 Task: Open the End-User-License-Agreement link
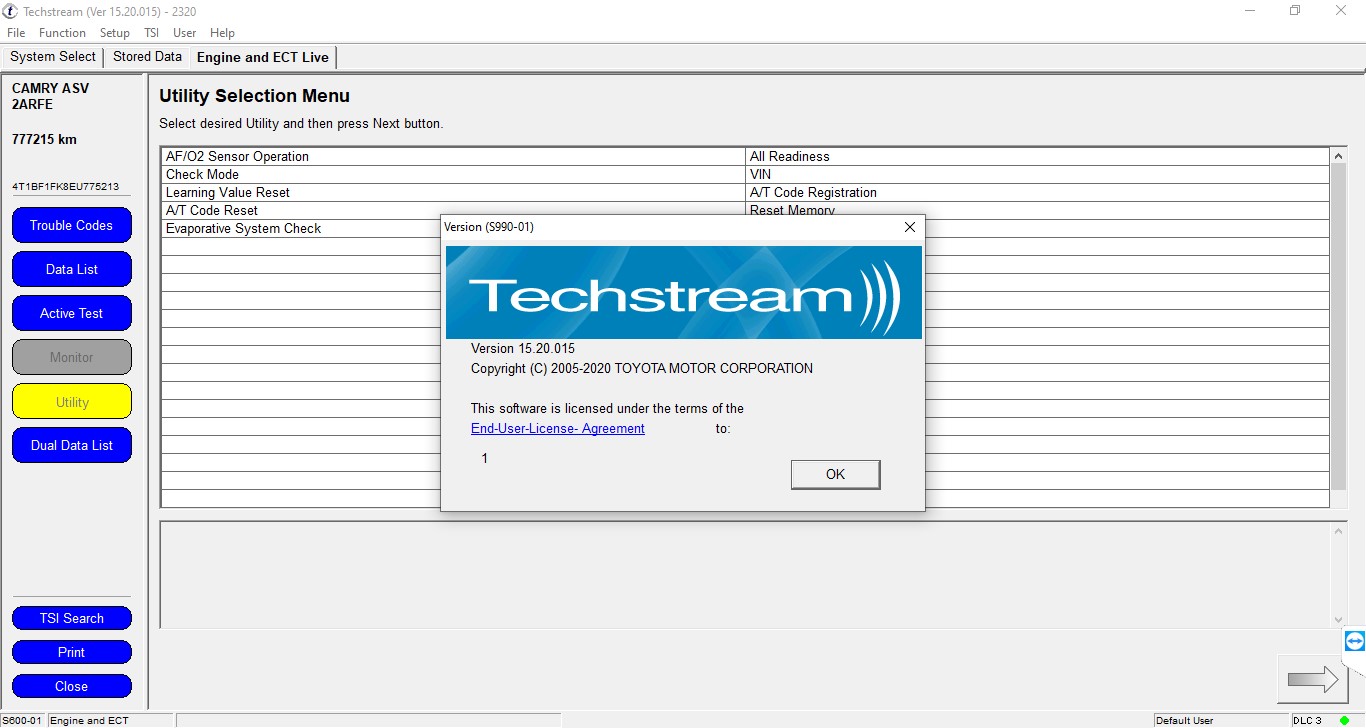558,428
